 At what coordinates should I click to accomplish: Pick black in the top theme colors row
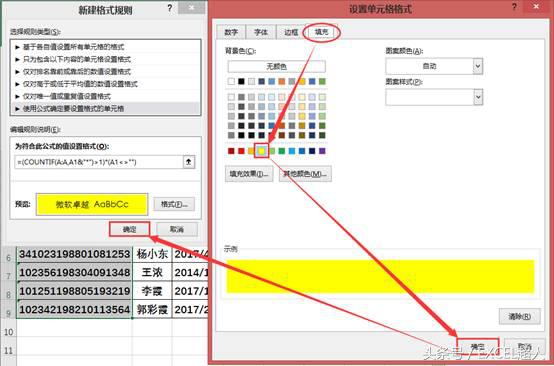(x=241, y=82)
